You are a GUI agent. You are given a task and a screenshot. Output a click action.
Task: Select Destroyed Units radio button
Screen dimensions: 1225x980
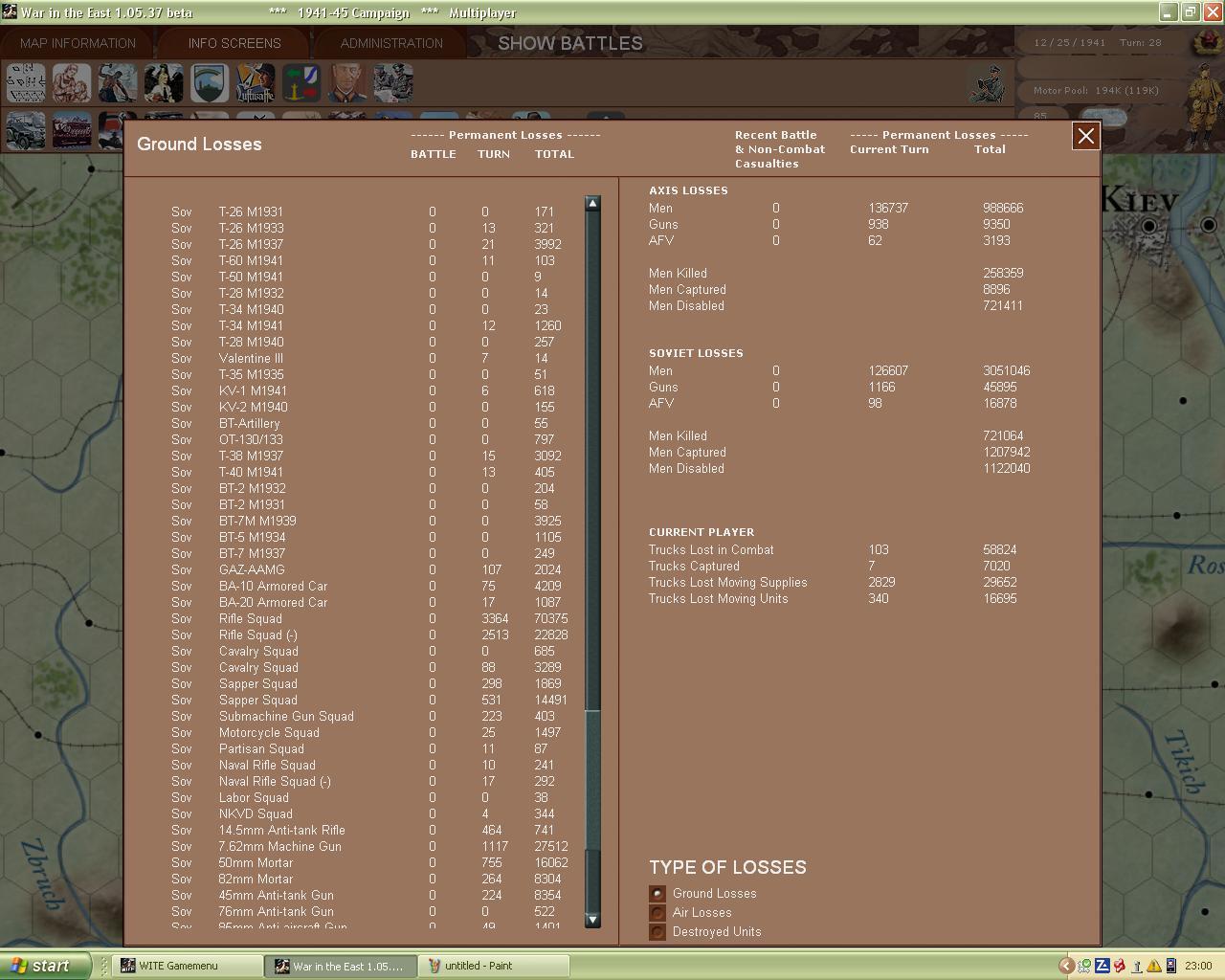[x=657, y=932]
